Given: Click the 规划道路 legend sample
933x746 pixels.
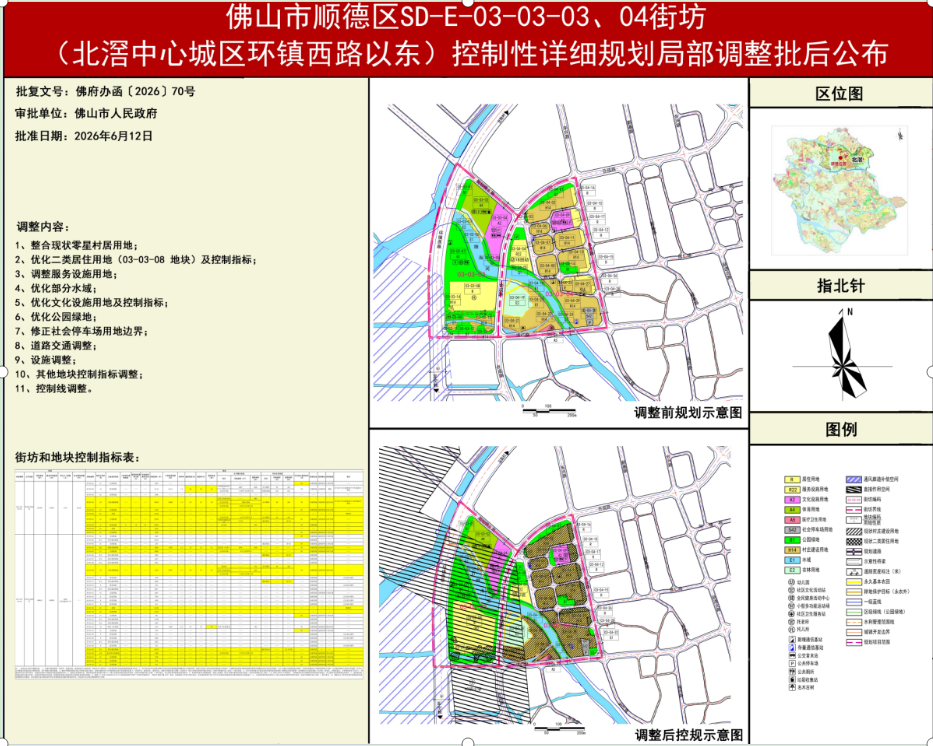Looking at the screenshot, I should (854, 551).
